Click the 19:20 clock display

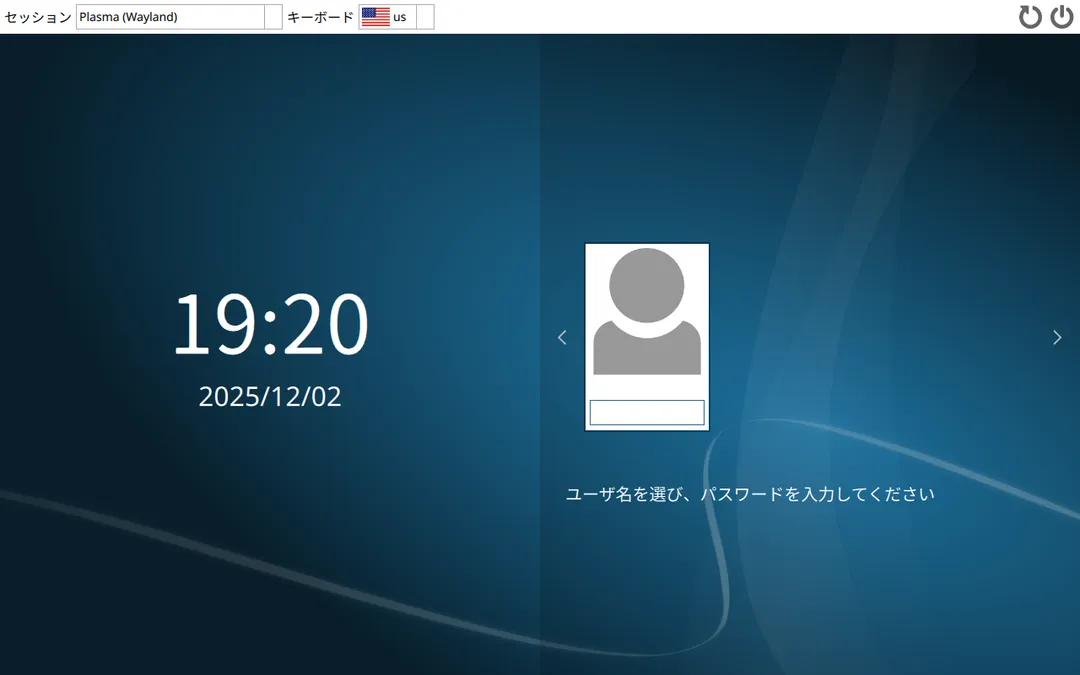270,325
